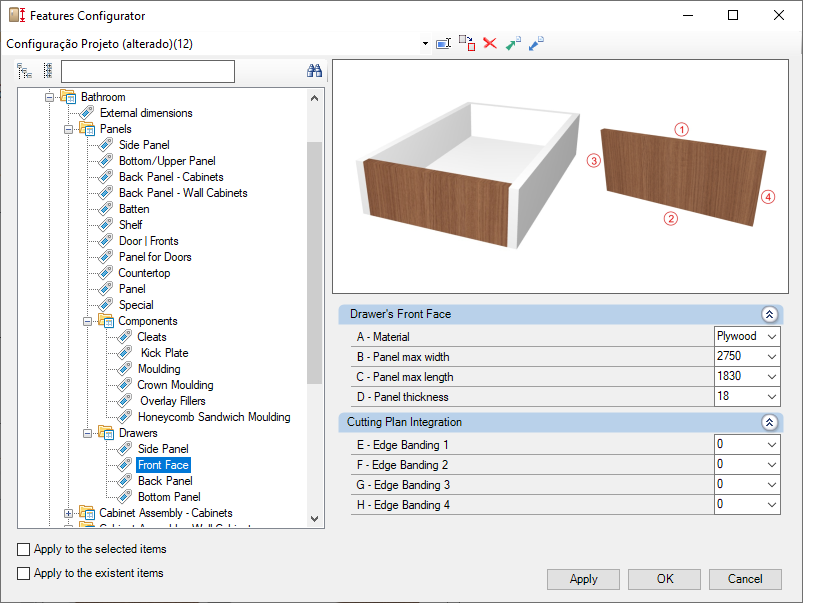Click the blue import arrow icon
The width and height of the screenshot is (813, 605).
click(536, 44)
